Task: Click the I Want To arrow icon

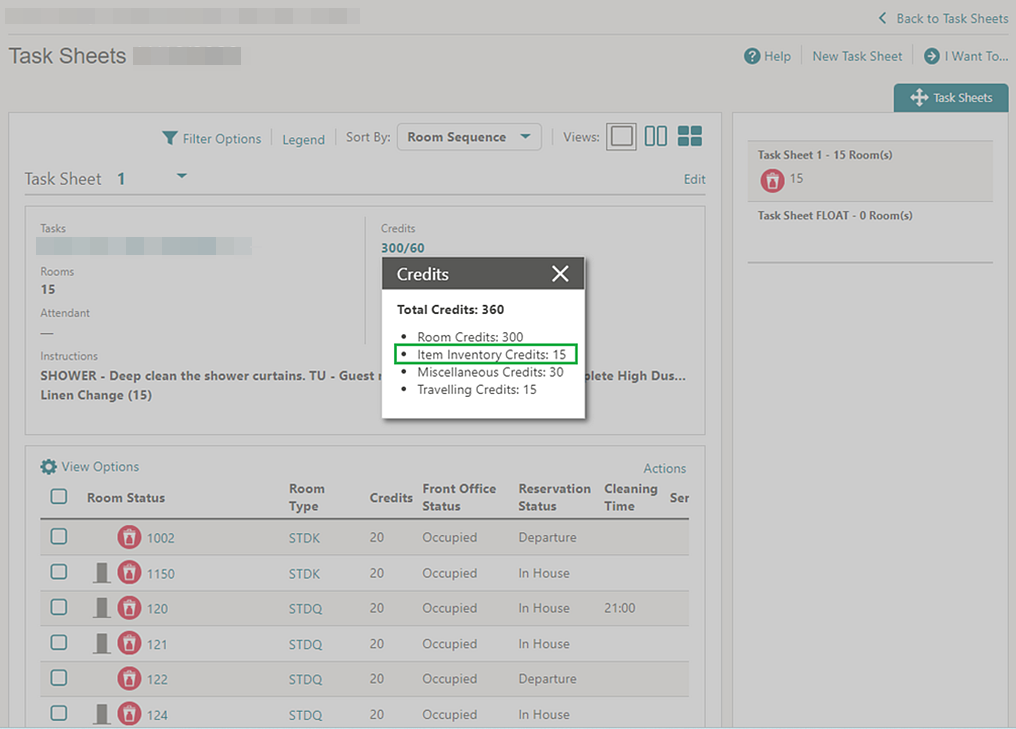Action: click(x=931, y=56)
